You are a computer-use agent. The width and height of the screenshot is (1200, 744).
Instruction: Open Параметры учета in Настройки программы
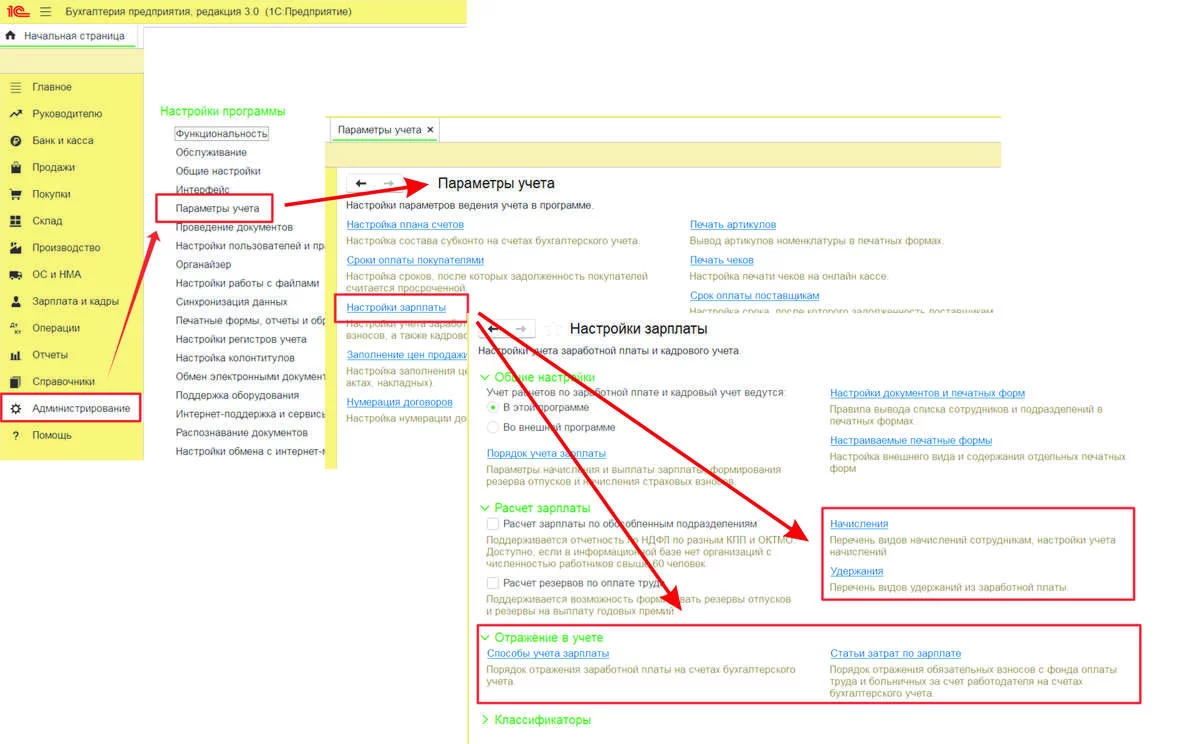[217, 208]
